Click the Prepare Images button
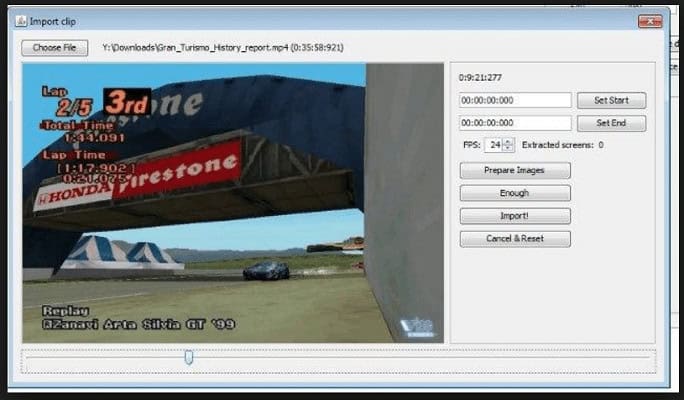Viewport: 684px width, 400px height. tap(515, 171)
